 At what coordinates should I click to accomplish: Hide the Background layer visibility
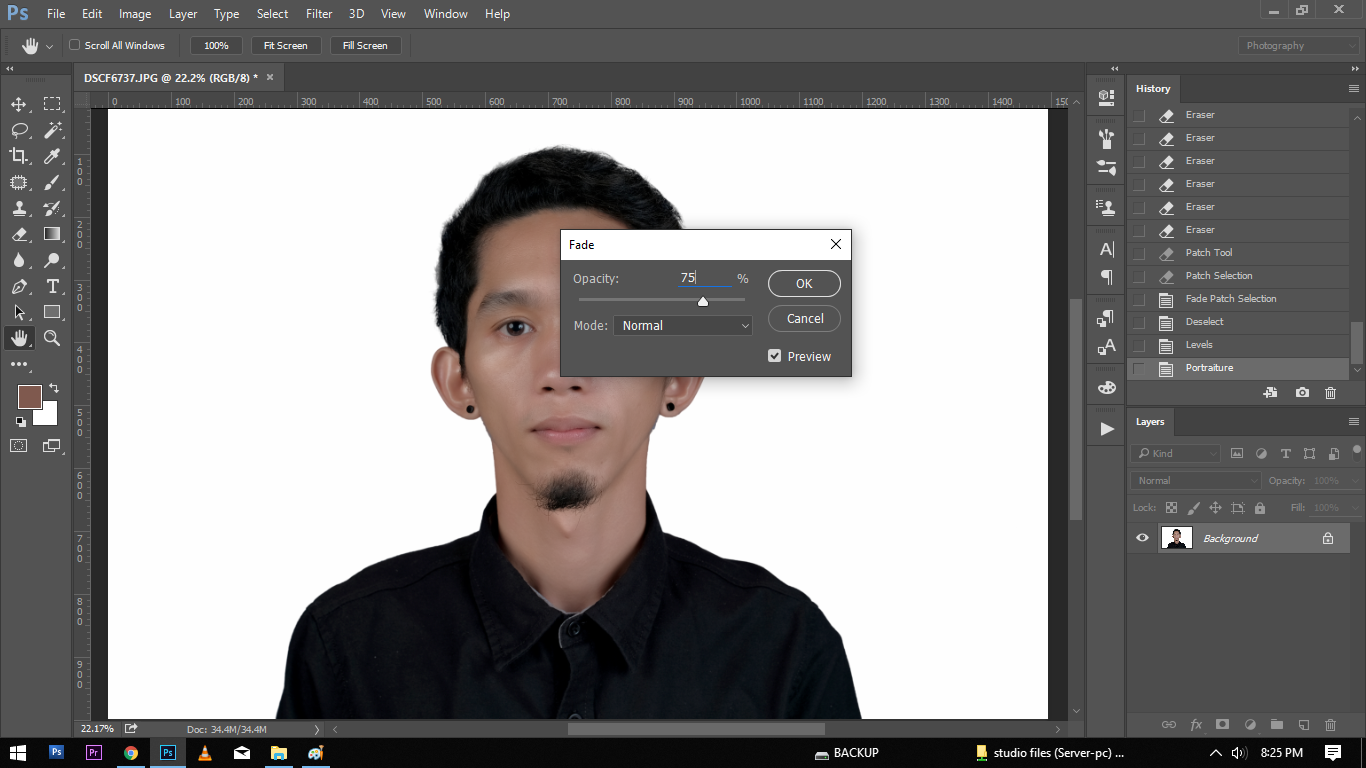(1142, 538)
